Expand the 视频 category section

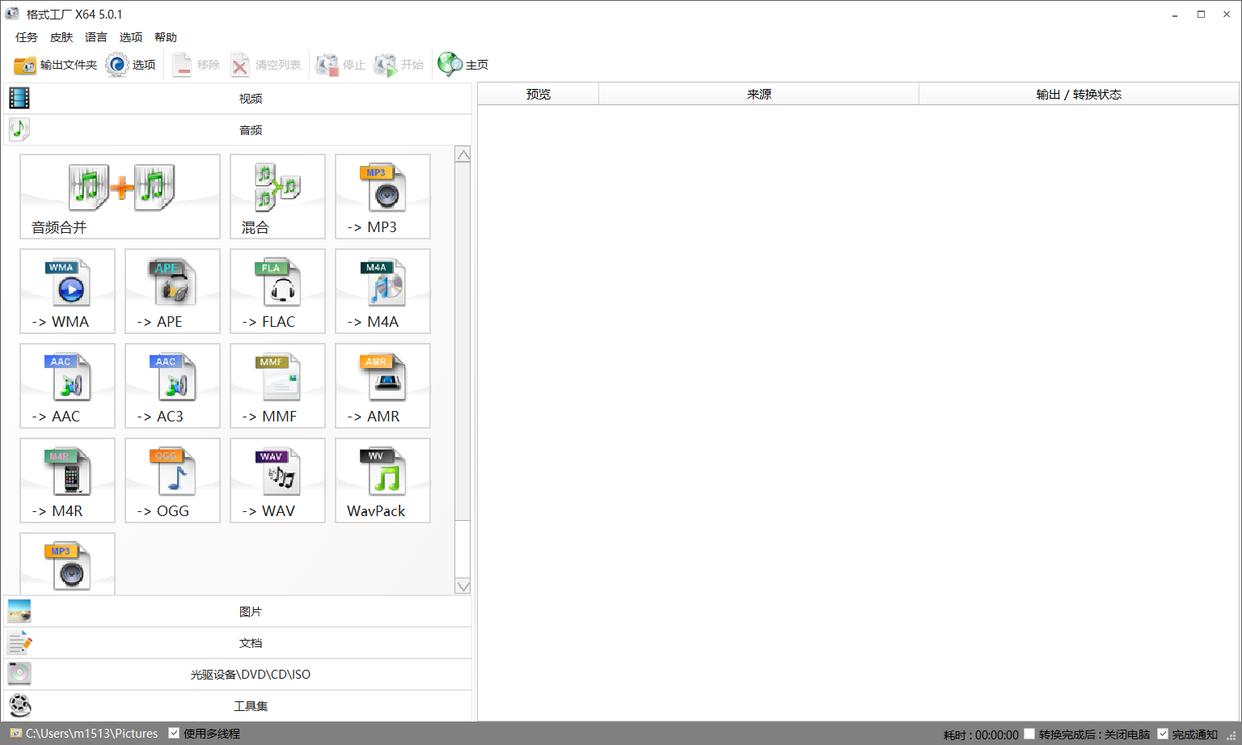coord(250,98)
